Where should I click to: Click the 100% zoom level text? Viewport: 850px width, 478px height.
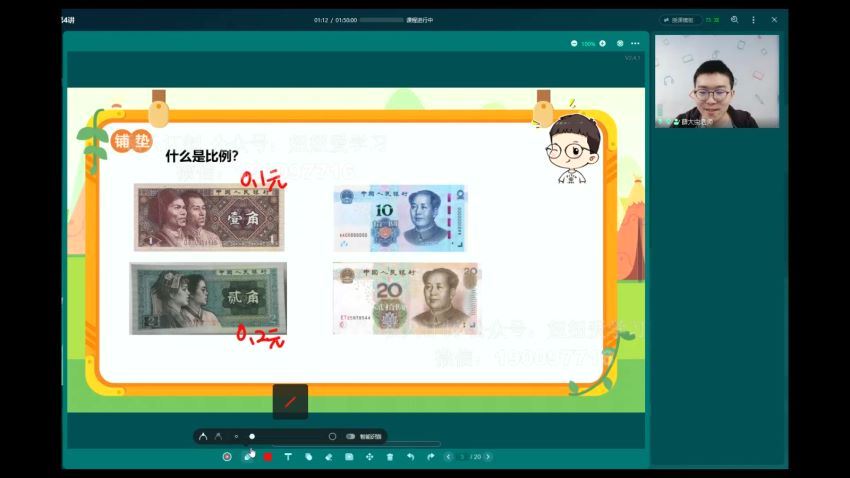(588, 43)
